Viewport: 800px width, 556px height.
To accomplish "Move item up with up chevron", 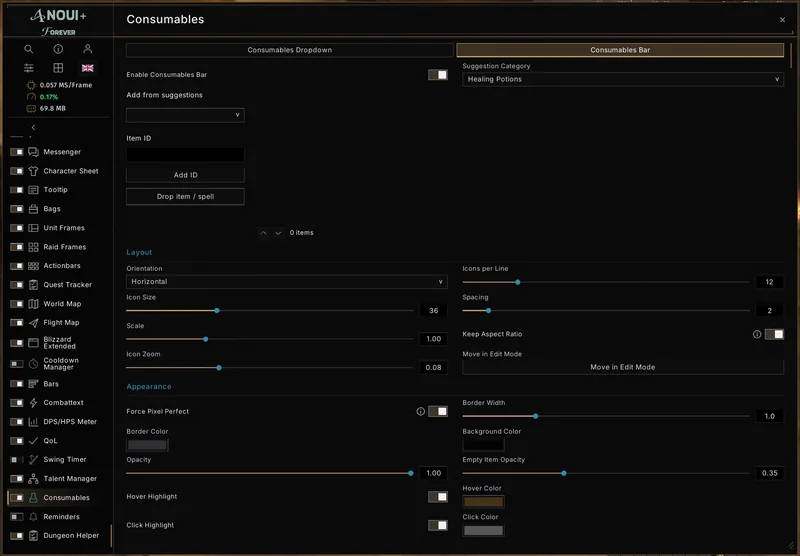I will 263,233.
